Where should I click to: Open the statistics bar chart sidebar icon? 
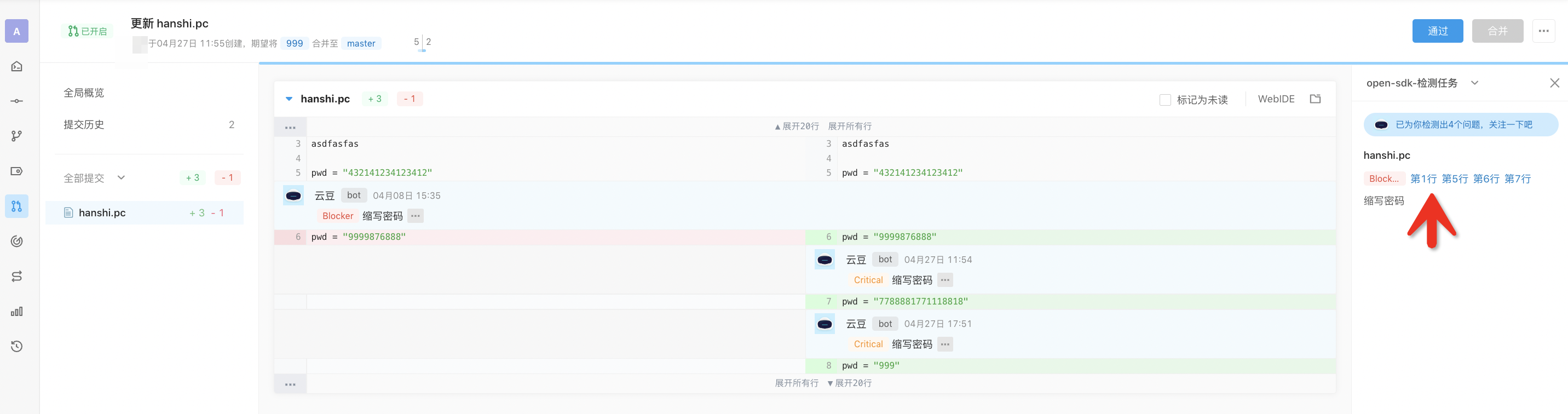click(x=16, y=311)
